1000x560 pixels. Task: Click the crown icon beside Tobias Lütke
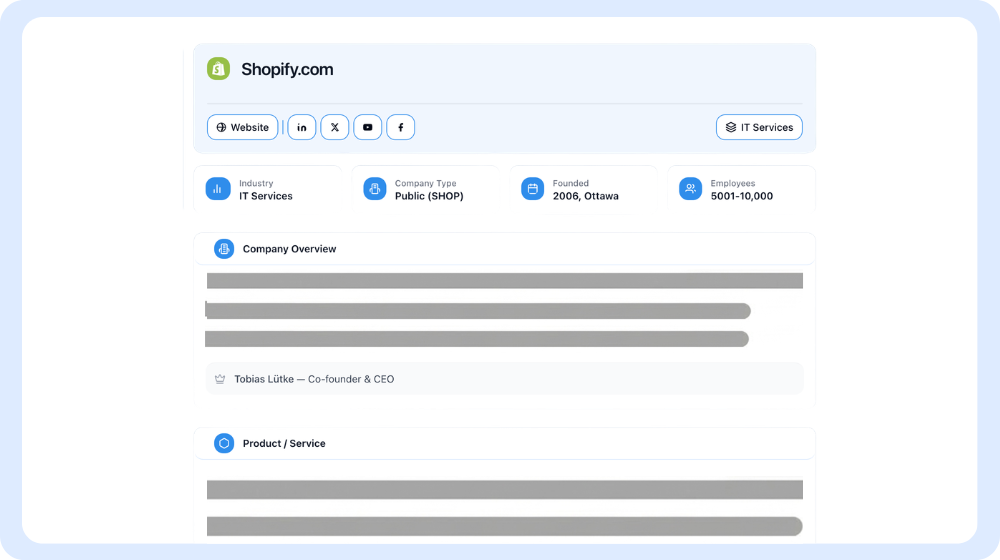pos(220,379)
